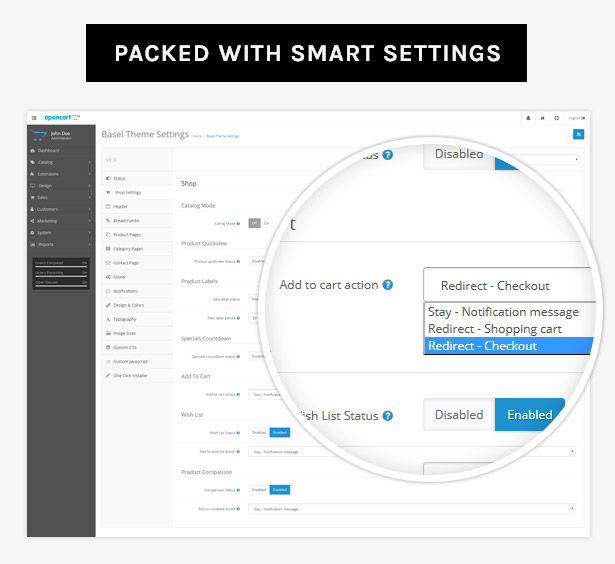This screenshot has height=564, width=615.
Task: Set Catalog Mode toggle to On
Action: click(266, 223)
